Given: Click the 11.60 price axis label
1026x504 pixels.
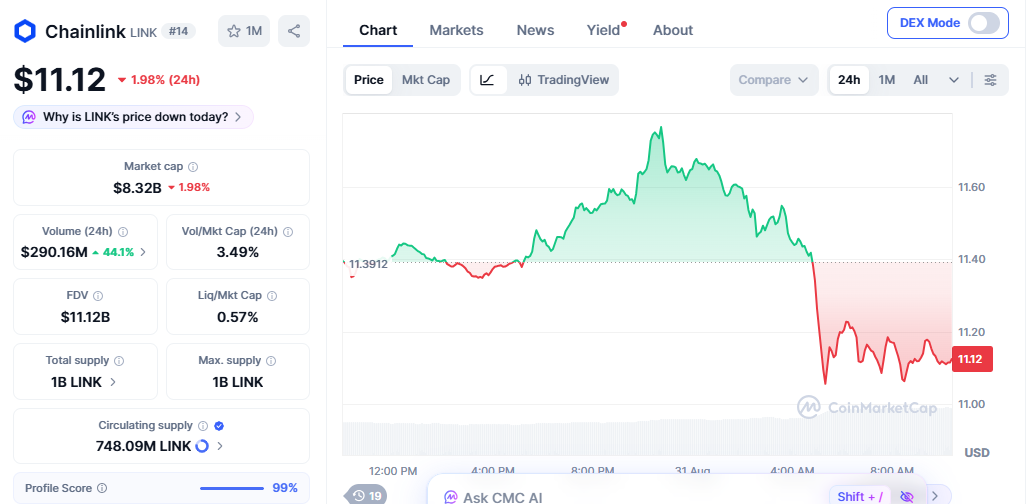Looking at the screenshot, I should pyautogui.click(x=972, y=187).
